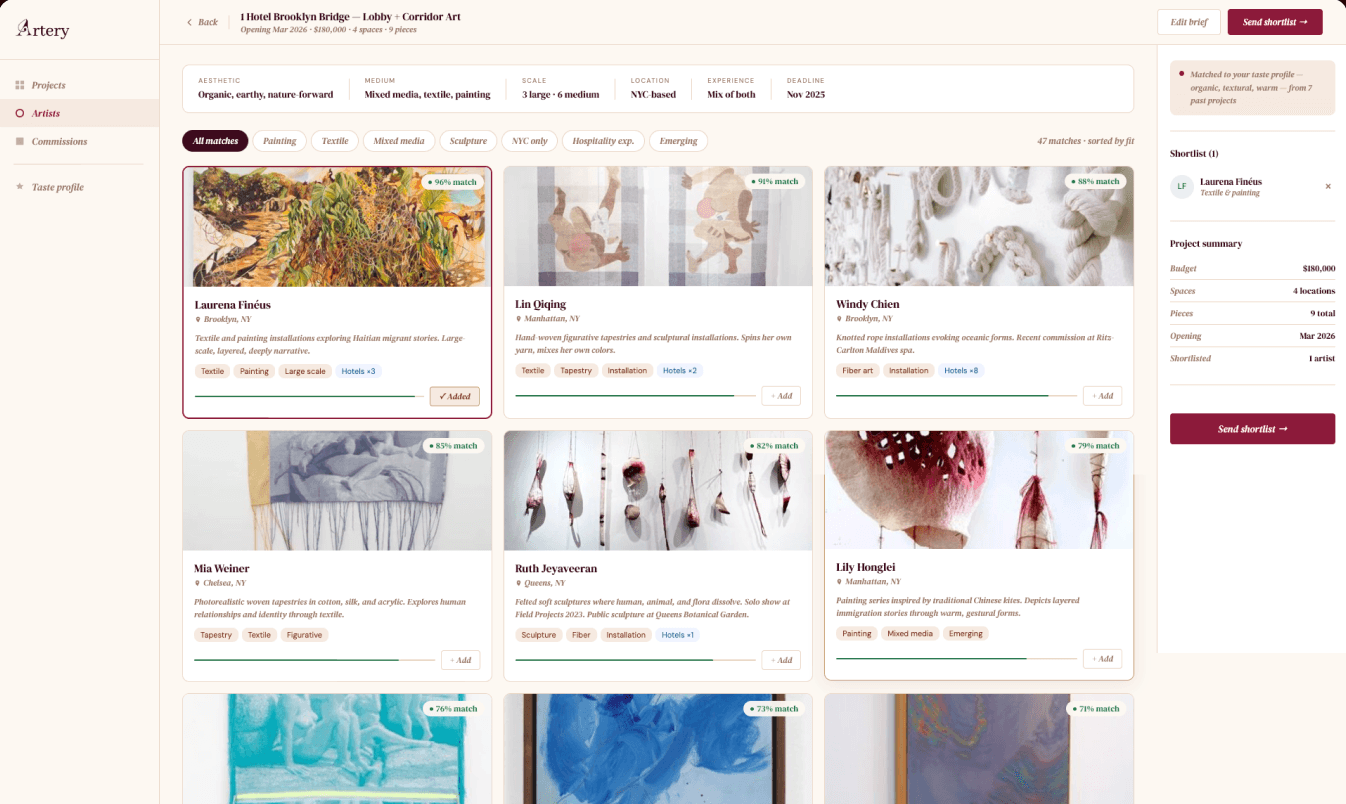Click Lin Qiqing fit progress bar

click(634, 396)
